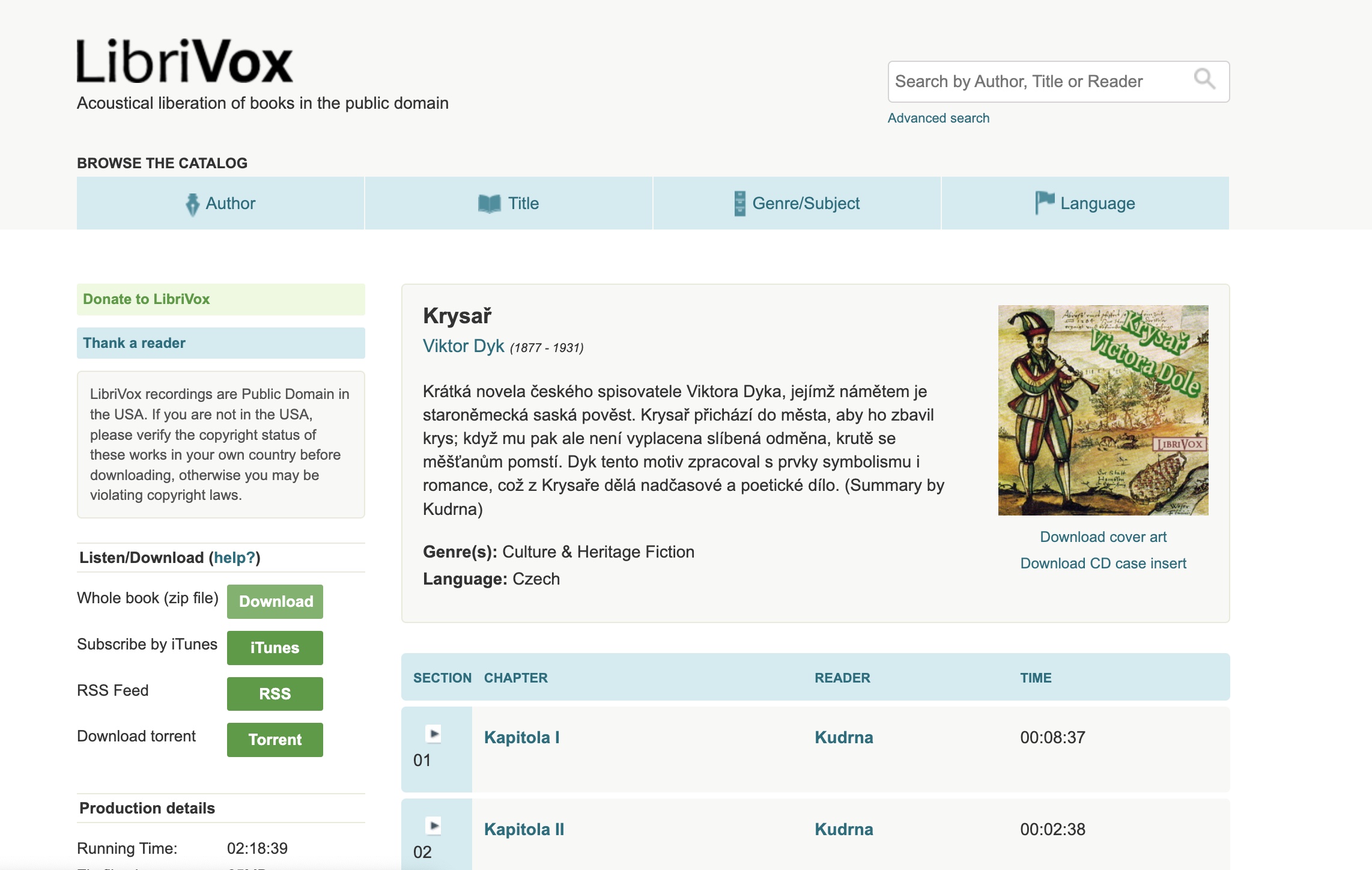
Task: Open the Viktor Dyk author link
Action: (463, 346)
